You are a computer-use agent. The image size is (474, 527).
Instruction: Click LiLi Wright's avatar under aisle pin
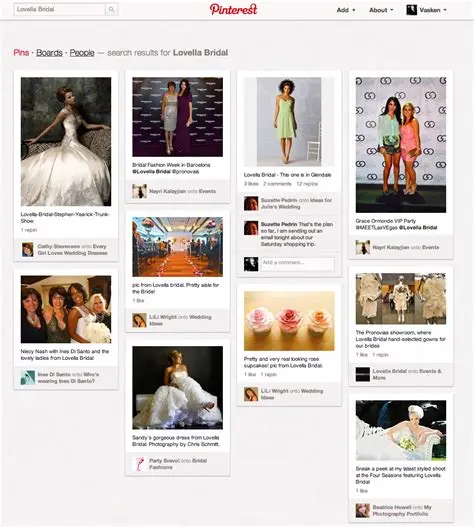point(139,320)
